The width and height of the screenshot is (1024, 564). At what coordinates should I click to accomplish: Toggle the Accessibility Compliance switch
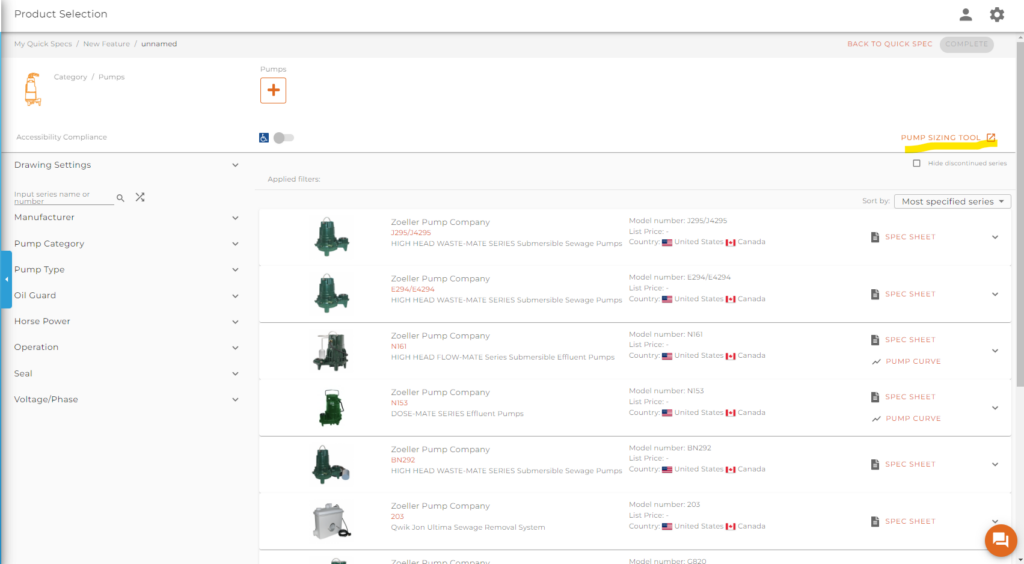[283, 138]
